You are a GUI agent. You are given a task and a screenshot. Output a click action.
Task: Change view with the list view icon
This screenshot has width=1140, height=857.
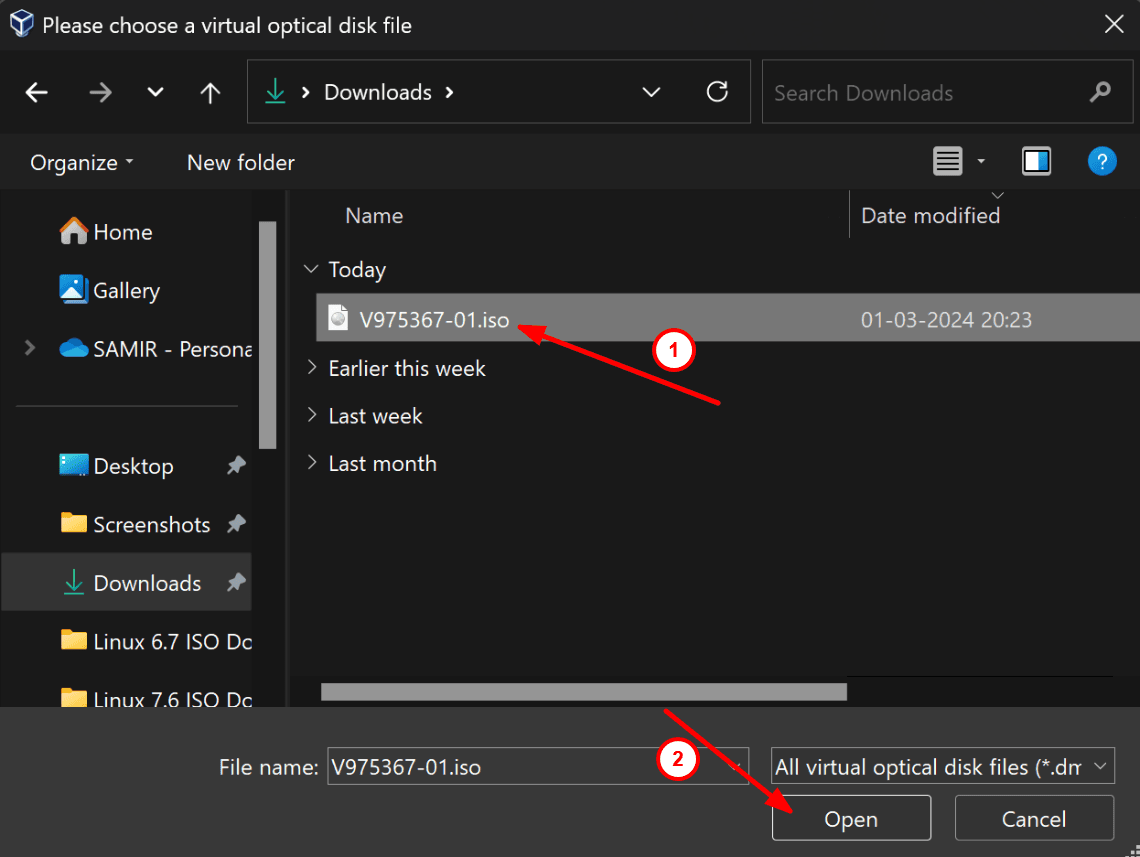point(947,161)
